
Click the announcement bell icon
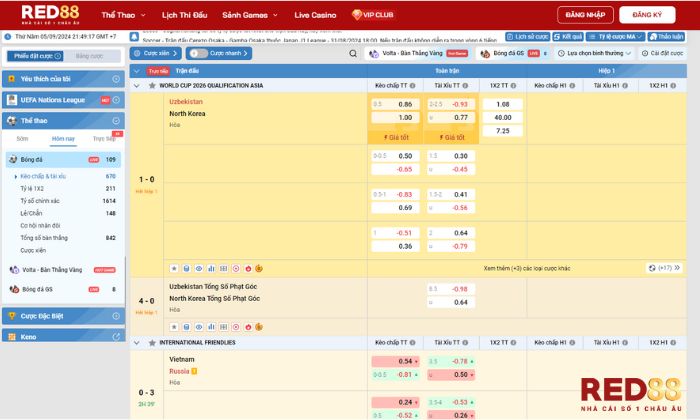pos(134,37)
